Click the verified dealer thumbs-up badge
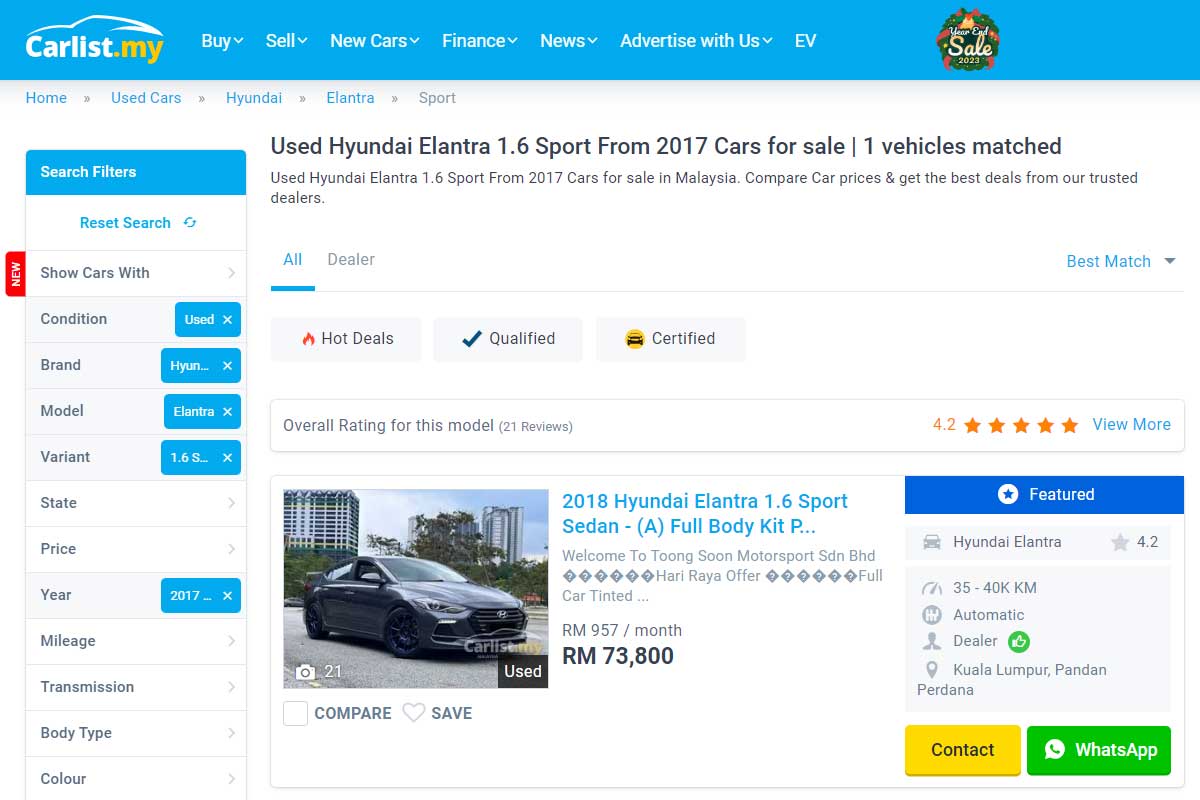 tap(1019, 642)
